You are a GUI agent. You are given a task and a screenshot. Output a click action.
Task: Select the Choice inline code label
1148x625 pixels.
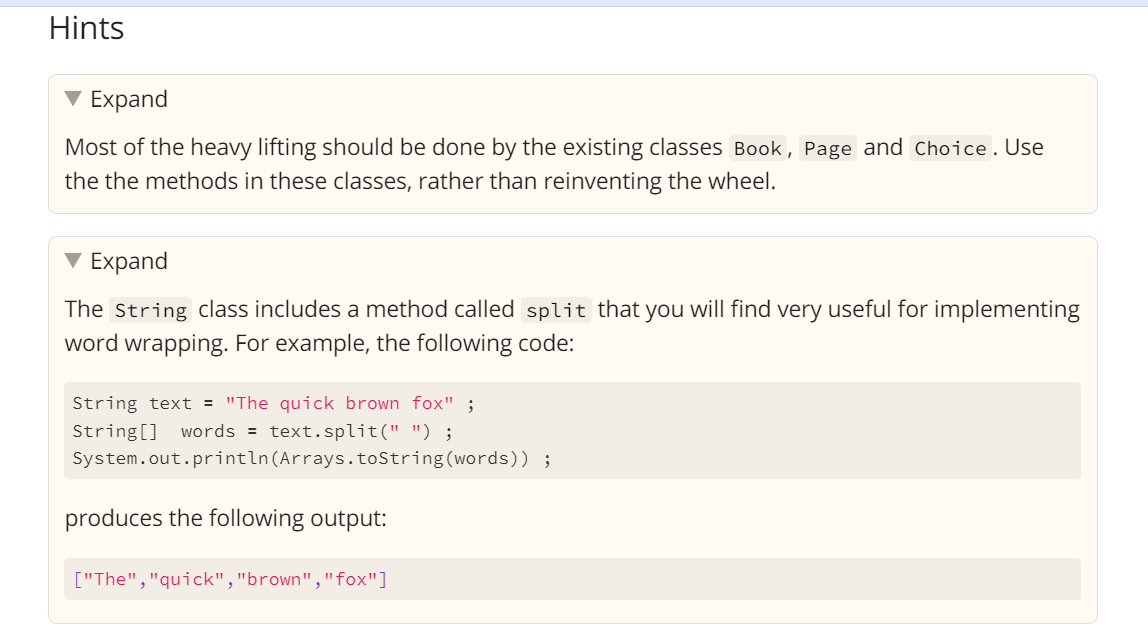coord(949,148)
